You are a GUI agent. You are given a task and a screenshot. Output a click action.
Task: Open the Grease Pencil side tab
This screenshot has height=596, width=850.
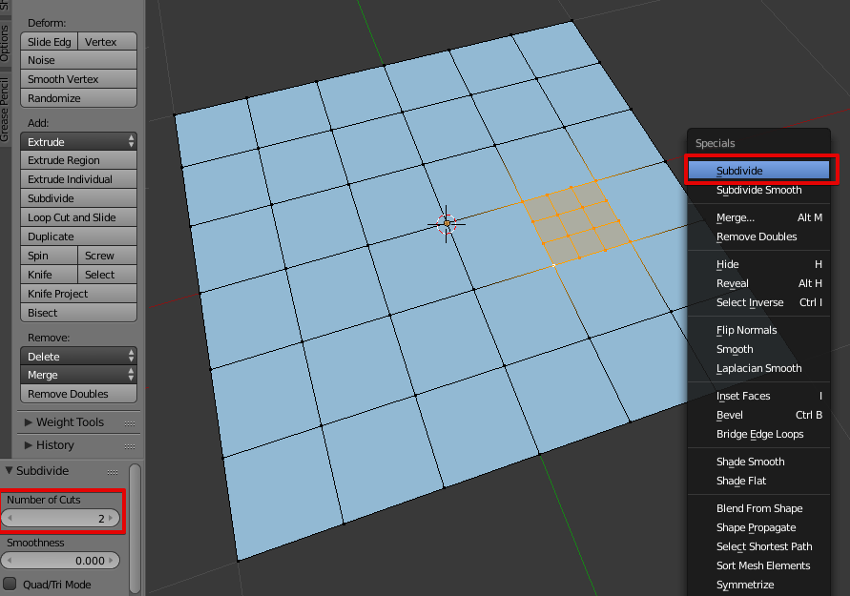(x=5, y=109)
